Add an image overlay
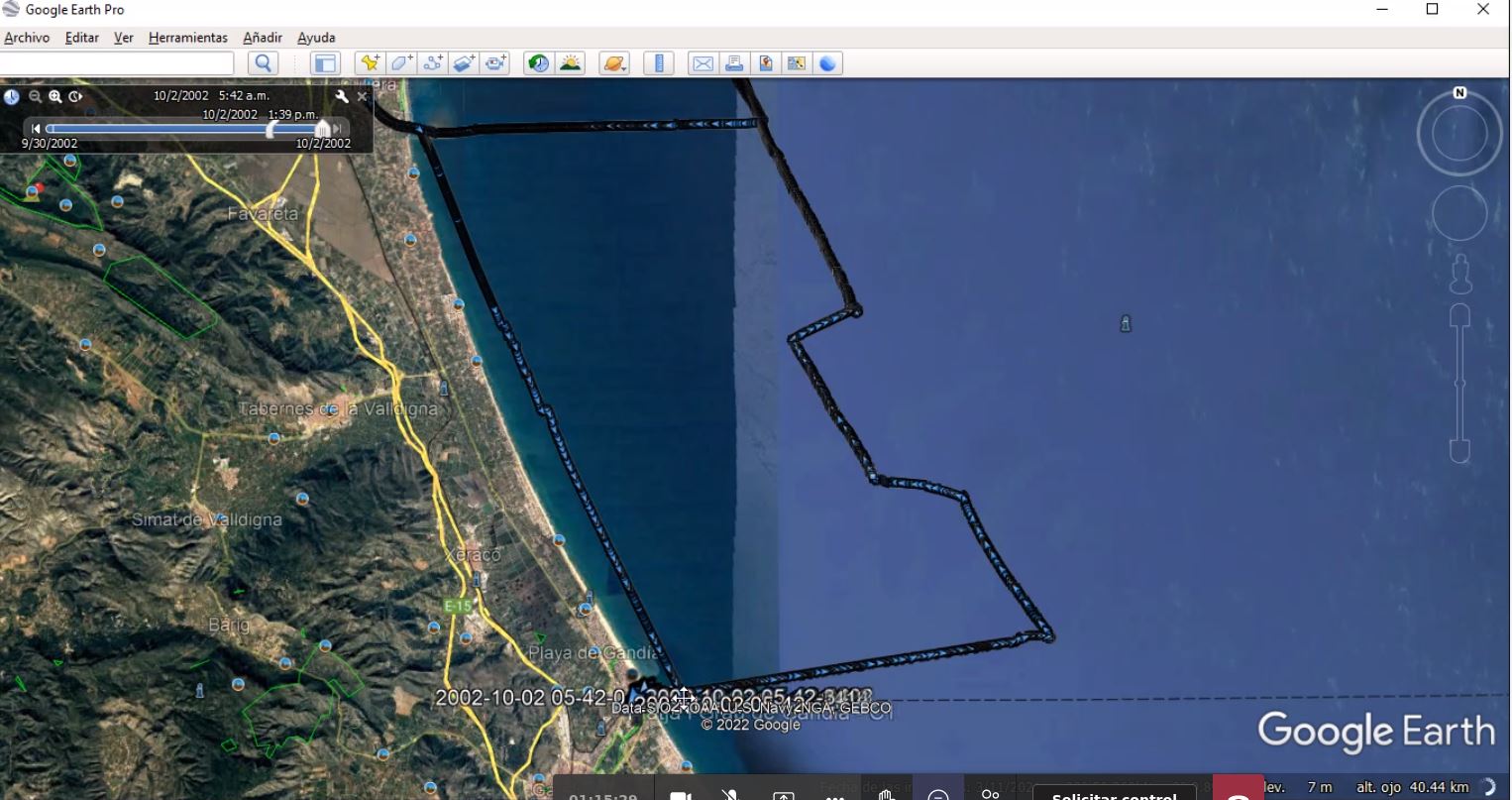The image size is (1512, 800). point(465,63)
